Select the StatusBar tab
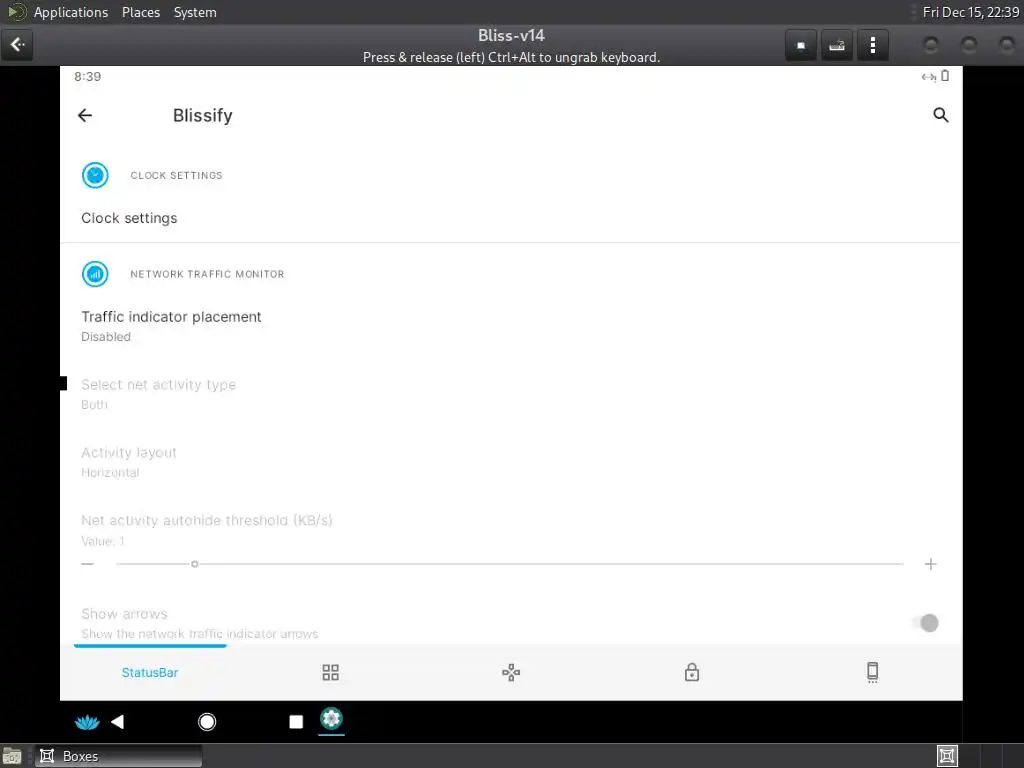This screenshot has width=1024, height=768. click(150, 673)
